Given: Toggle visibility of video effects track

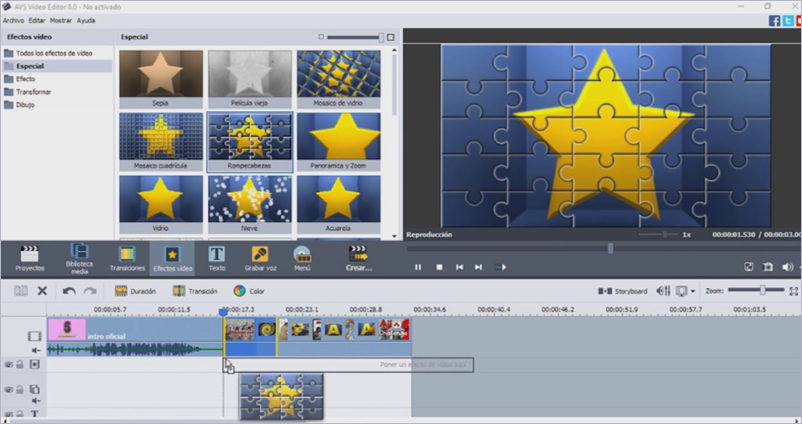Looking at the screenshot, I should pyautogui.click(x=9, y=365).
